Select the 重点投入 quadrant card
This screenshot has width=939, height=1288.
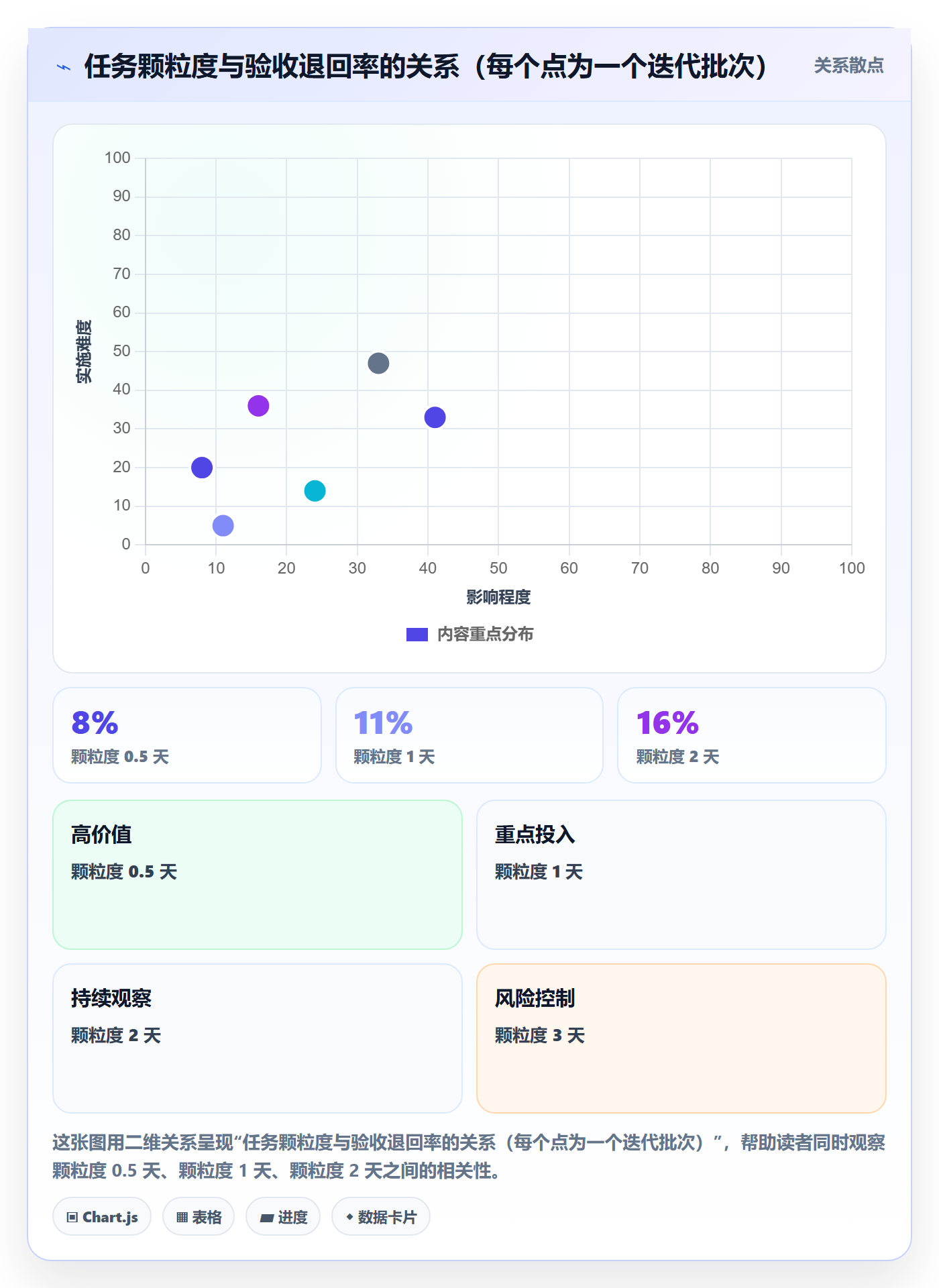point(681,875)
